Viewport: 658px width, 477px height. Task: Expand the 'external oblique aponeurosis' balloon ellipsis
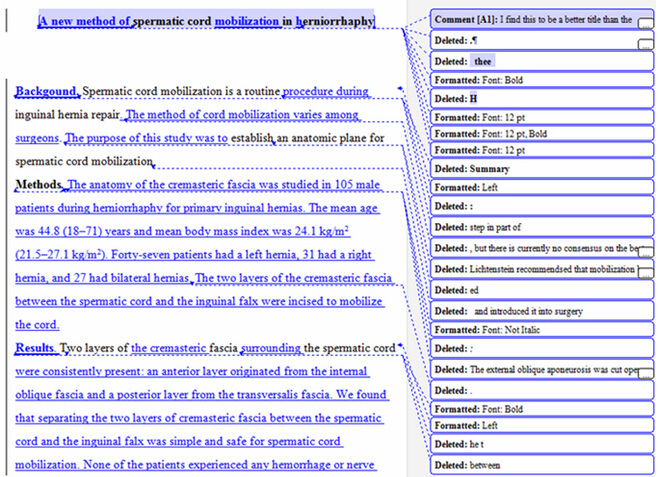(x=646, y=370)
